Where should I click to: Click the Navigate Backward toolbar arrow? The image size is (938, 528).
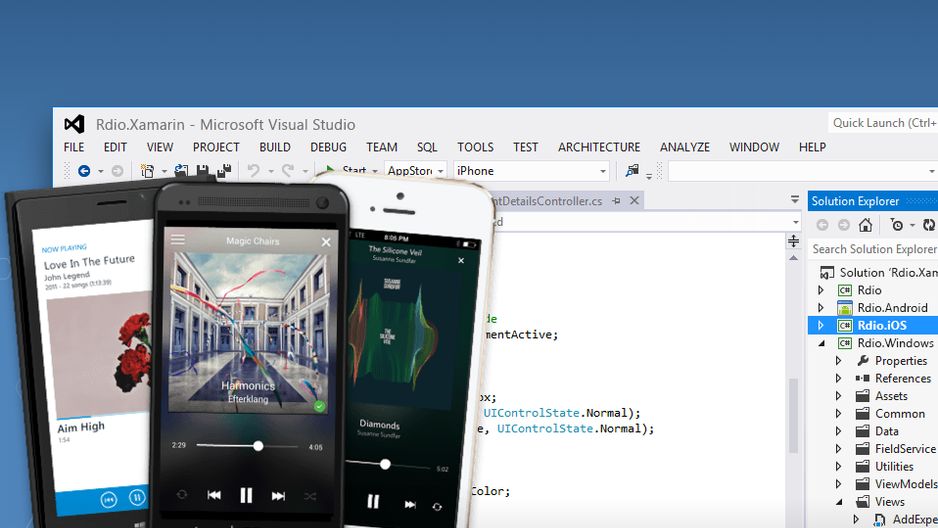pos(84,171)
